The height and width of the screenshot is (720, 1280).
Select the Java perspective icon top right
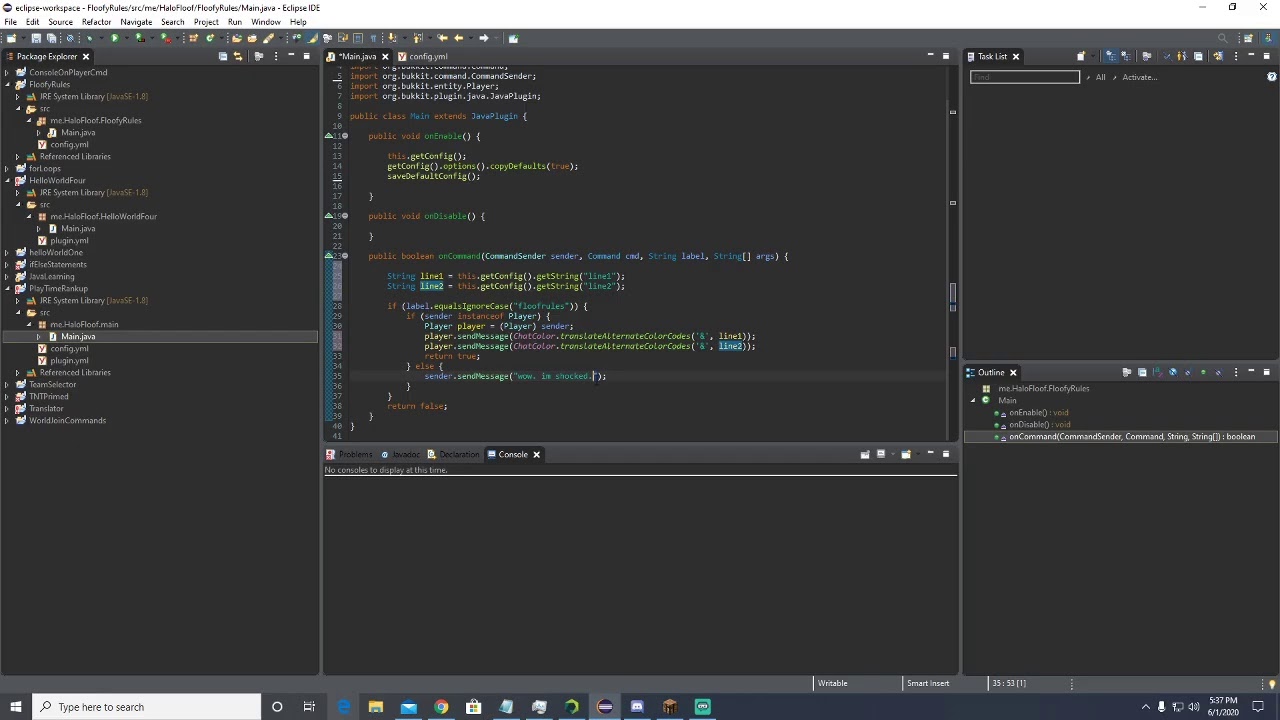[x=1268, y=38]
